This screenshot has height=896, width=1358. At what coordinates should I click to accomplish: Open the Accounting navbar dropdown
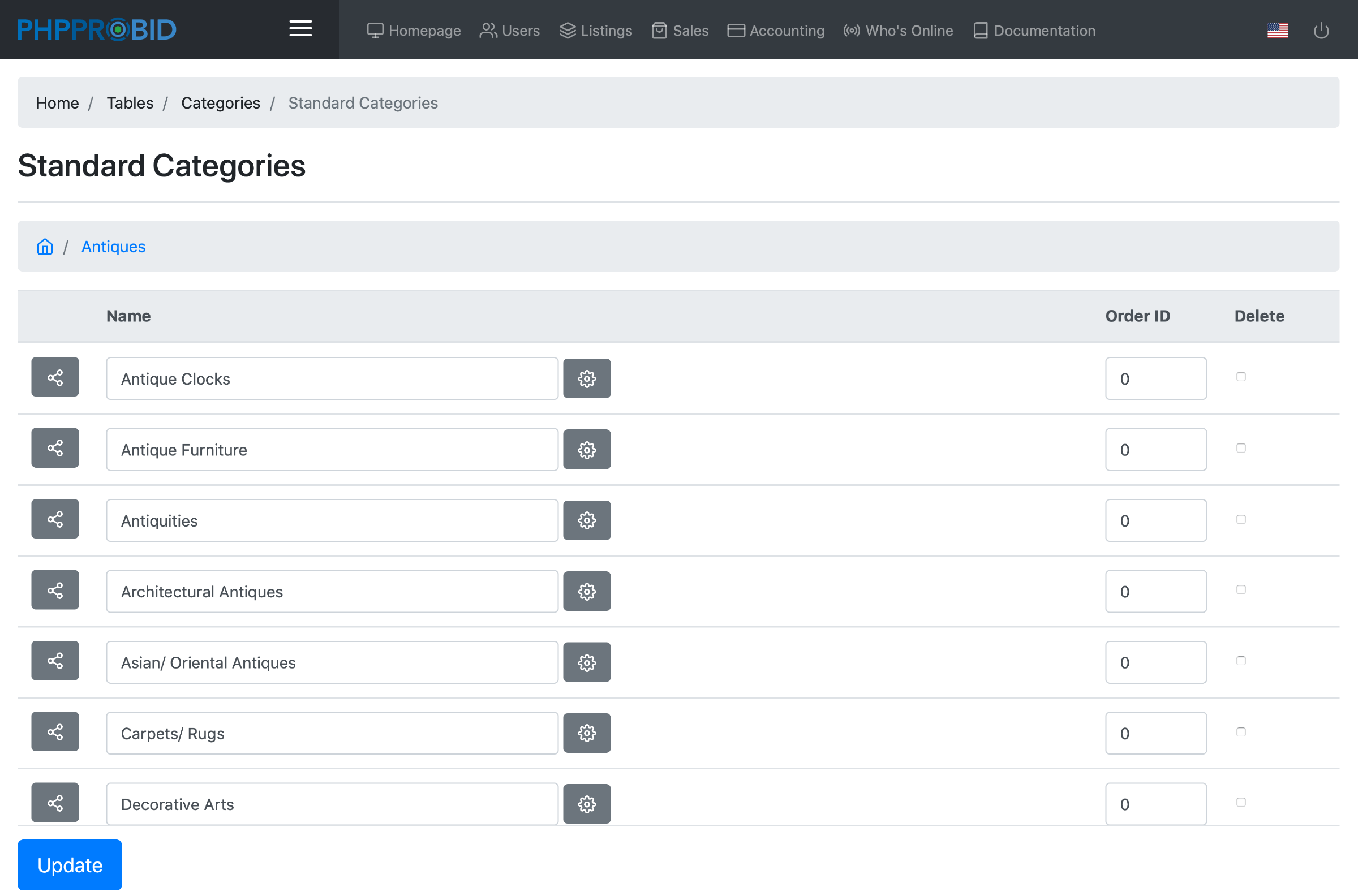(x=776, y=31)
